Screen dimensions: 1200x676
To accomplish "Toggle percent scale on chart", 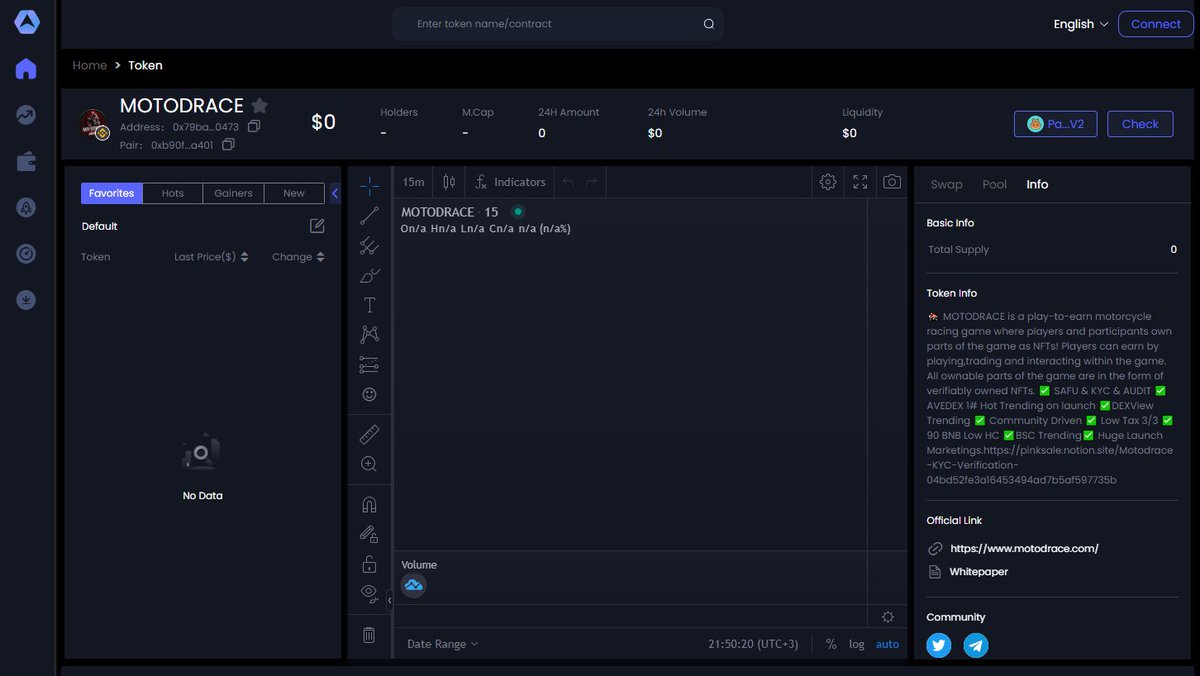I will (x=831, y=644).
